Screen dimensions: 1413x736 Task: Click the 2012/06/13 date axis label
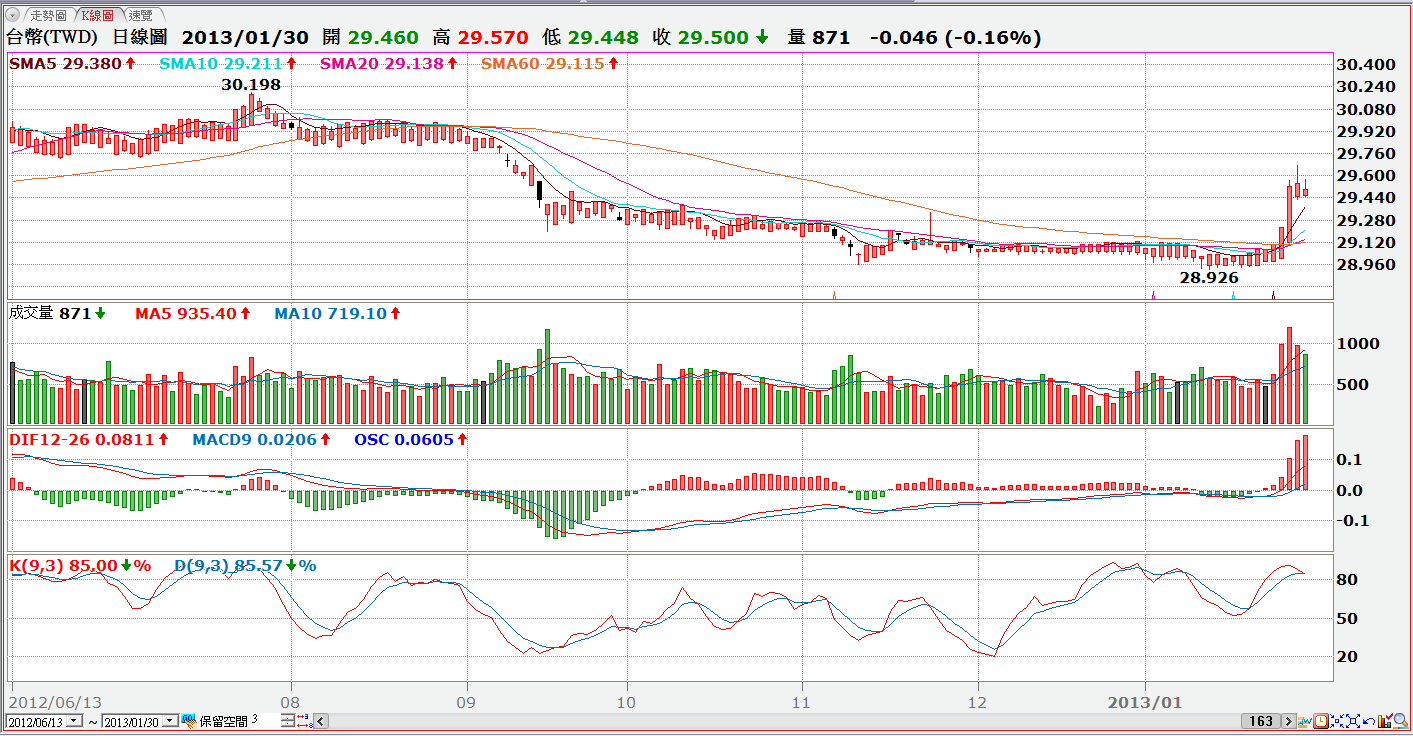click(55, 702)
